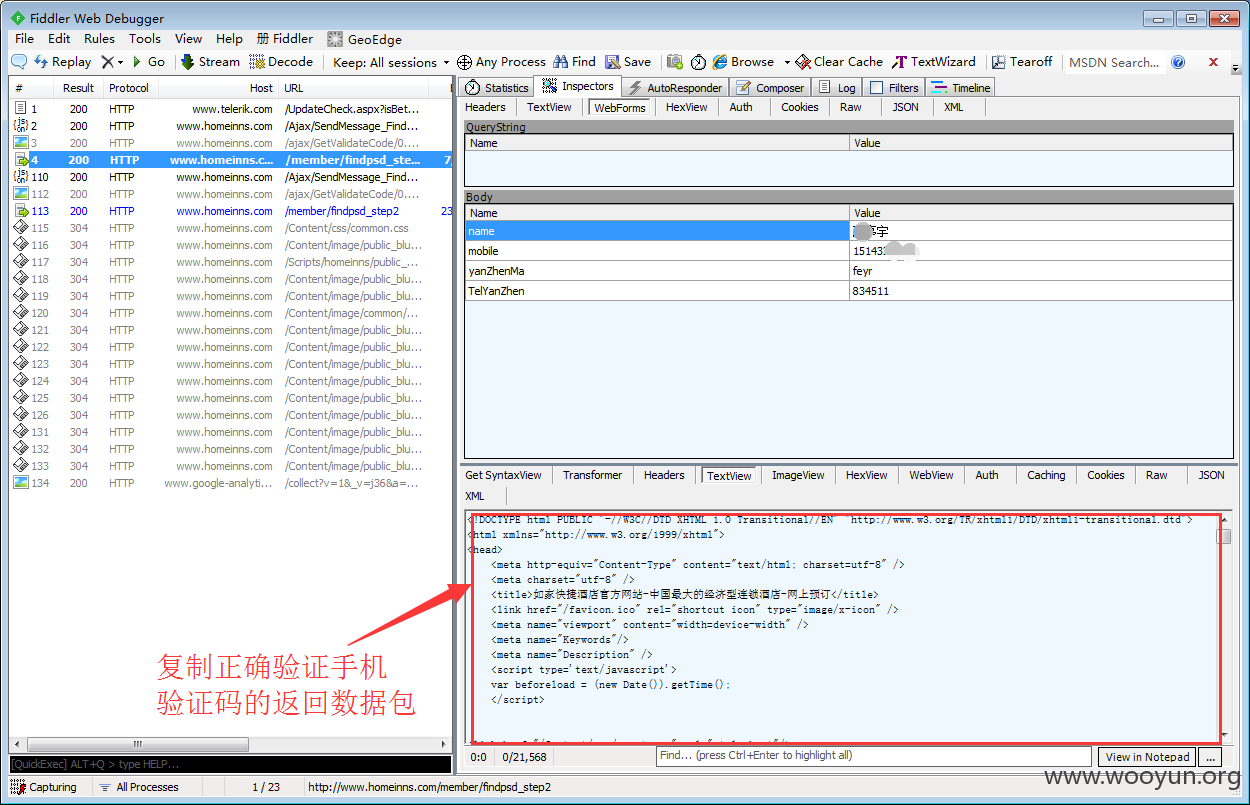Image resolution: width=1250 pixels, height=805 pixels.
Task: Open the Filters tab
Action: tap(894, 88)
